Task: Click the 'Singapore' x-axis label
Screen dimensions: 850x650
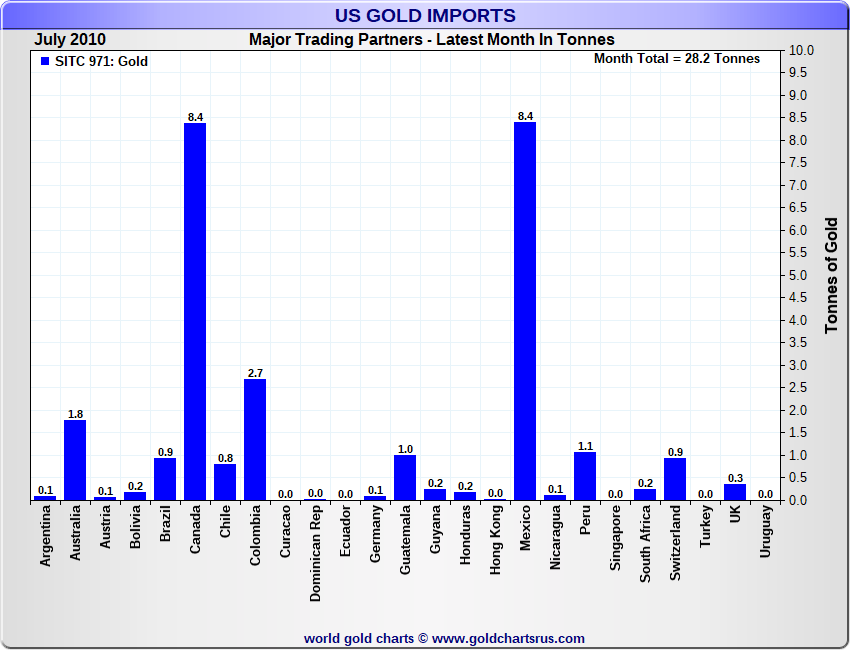Action: [615, 538]
